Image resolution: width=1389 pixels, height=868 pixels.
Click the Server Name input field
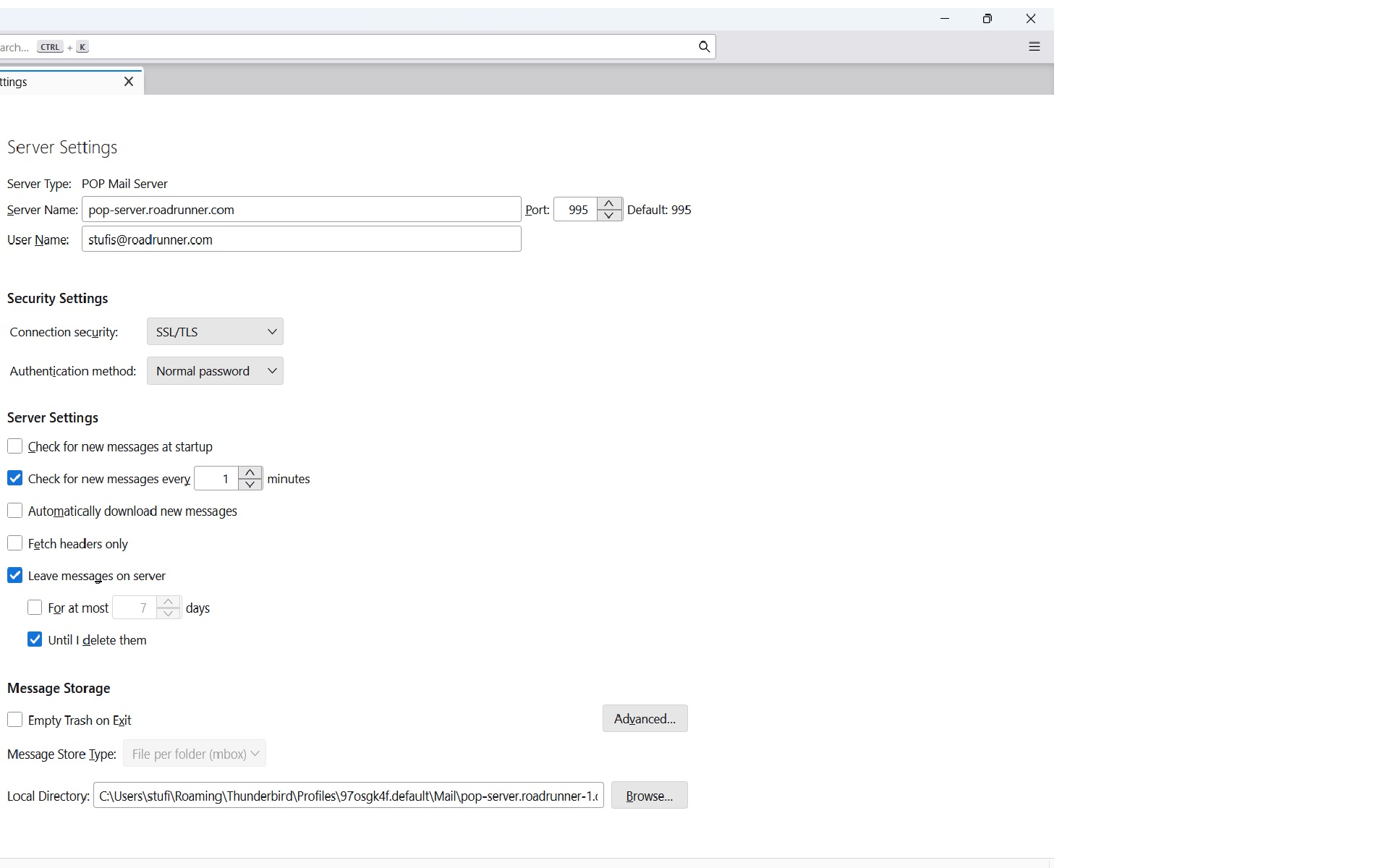(x=301, y=210)
